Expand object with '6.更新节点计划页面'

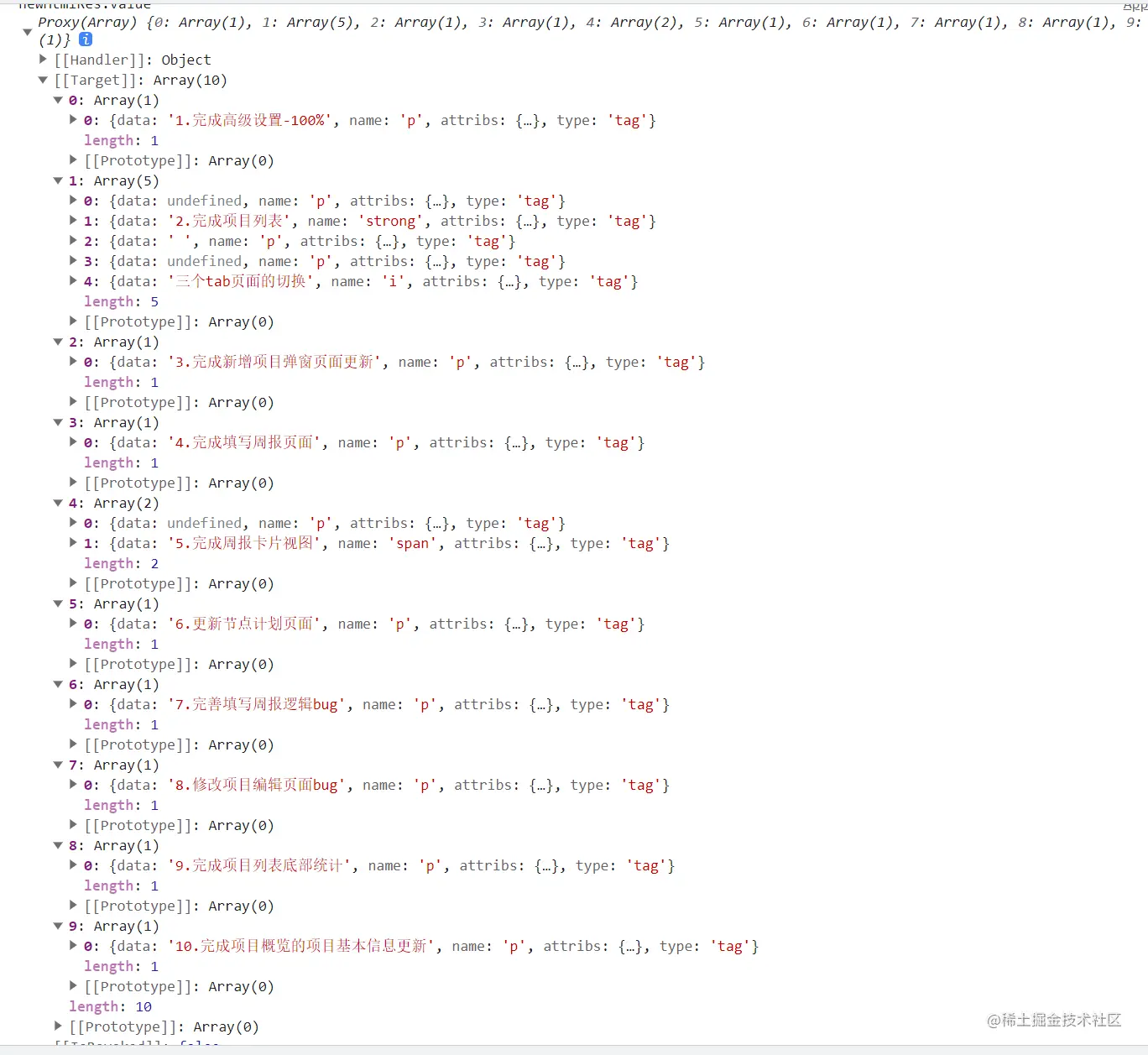(x=73, y=624)
